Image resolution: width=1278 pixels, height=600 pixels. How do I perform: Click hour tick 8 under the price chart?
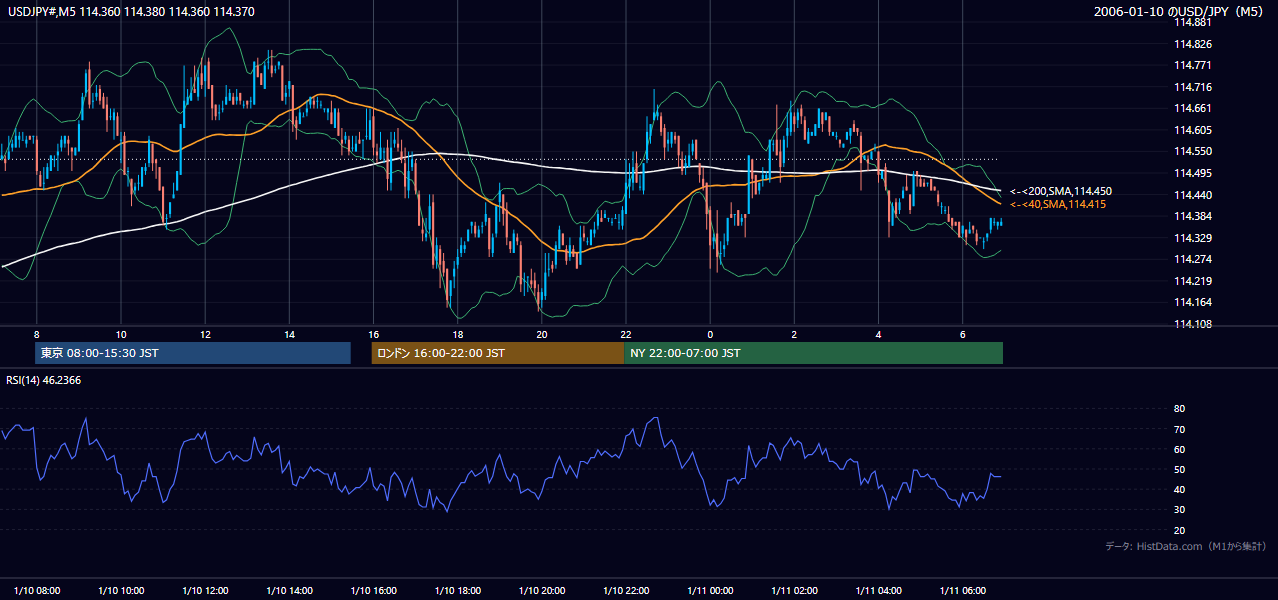pos(37,334)
